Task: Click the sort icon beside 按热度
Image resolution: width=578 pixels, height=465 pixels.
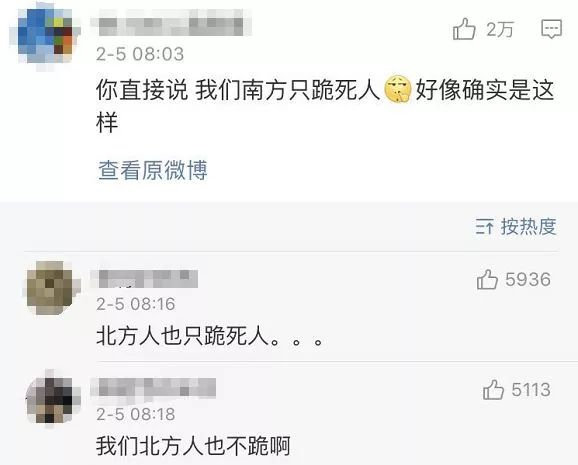Action: (484, 227)
